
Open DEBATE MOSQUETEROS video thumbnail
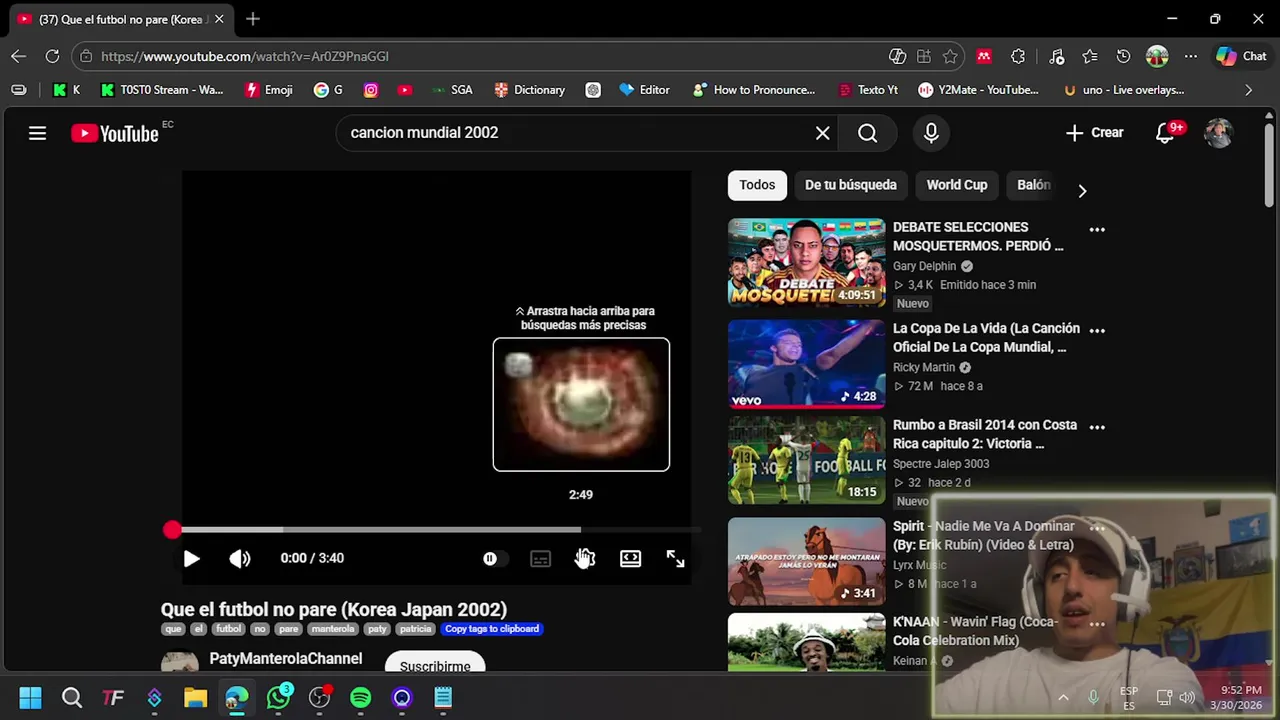(x=807, y=263)
